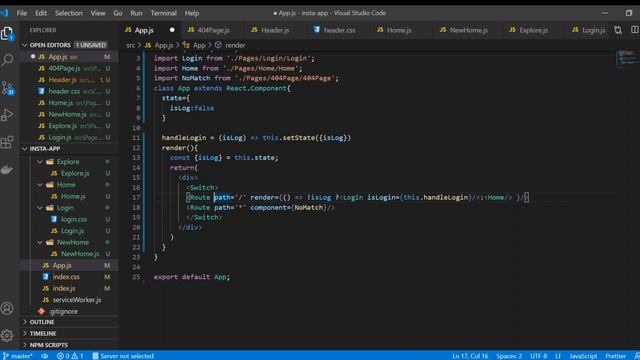Click the render breadcrumb segment
Viewport: 640px width, 360px height.
231,45
